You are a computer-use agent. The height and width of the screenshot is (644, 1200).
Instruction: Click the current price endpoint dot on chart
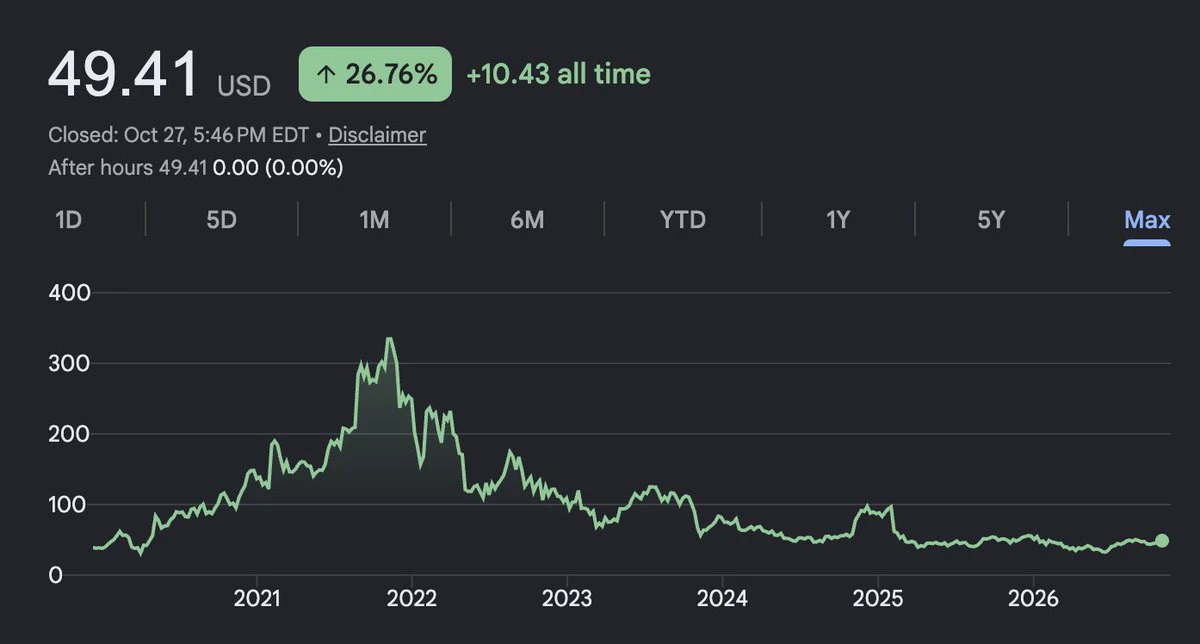coord(1161,541)
